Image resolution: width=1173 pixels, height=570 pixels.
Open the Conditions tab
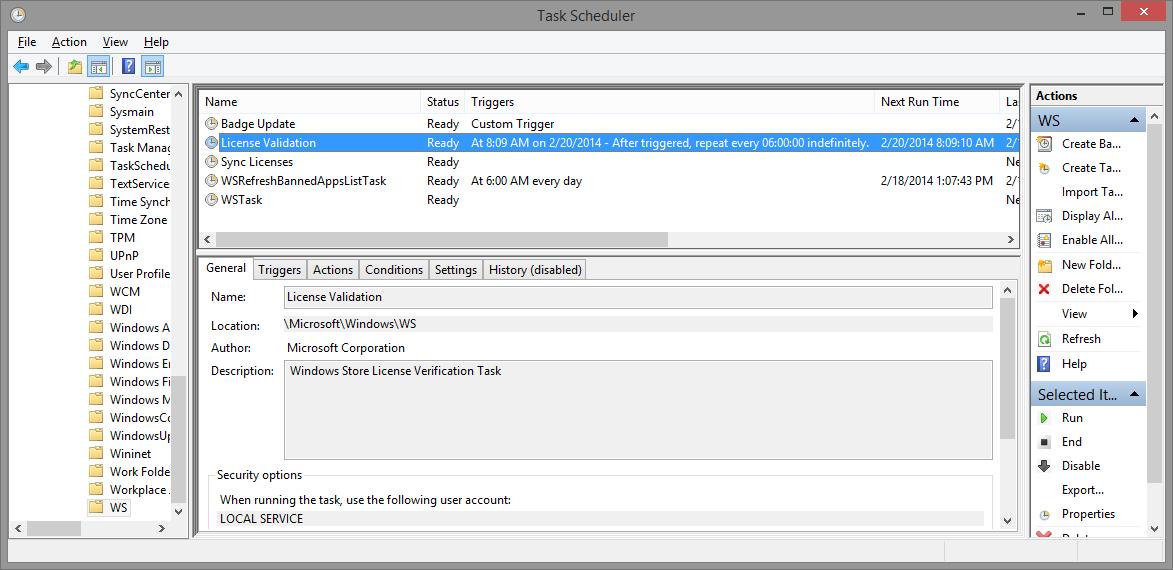[x=393, y=269]
